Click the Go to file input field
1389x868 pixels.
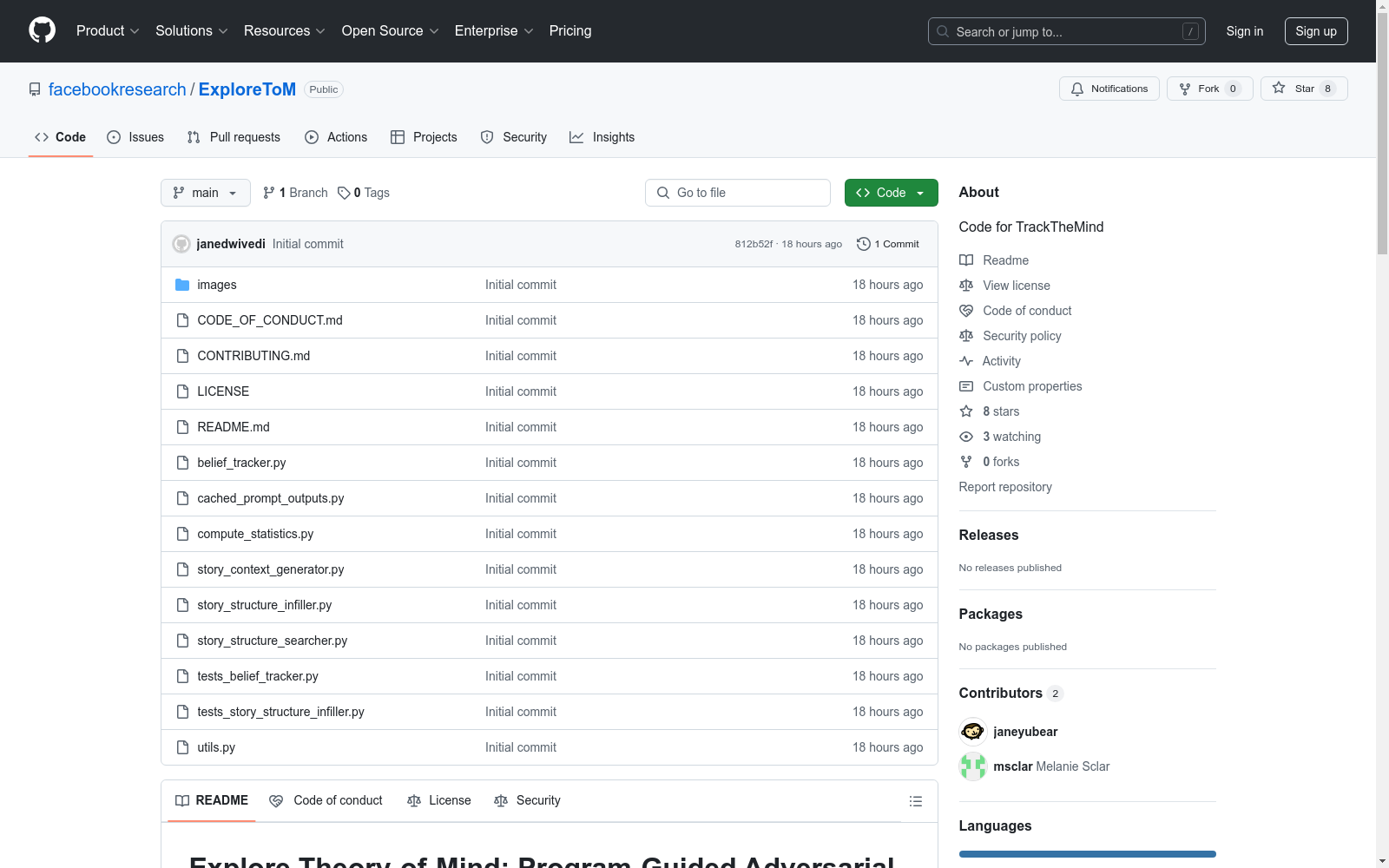click(738, 193)
